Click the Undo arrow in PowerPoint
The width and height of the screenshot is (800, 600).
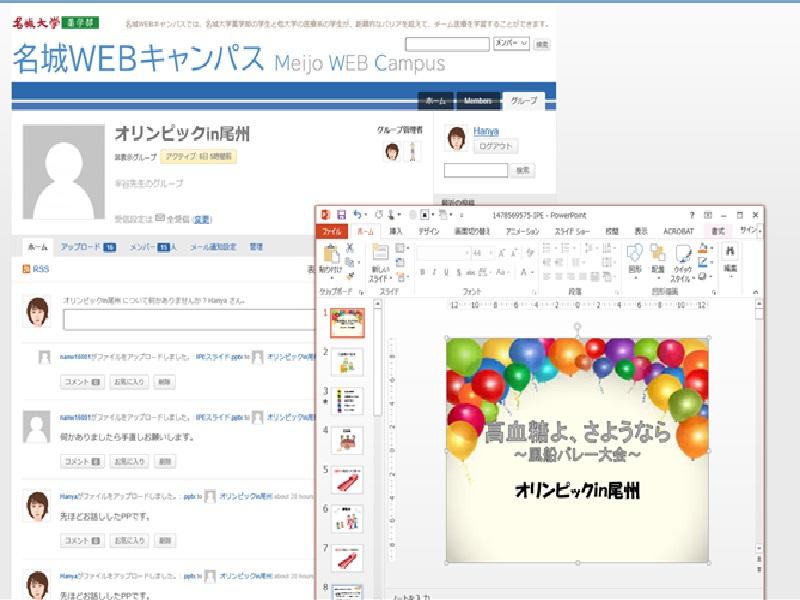point(357,215)
